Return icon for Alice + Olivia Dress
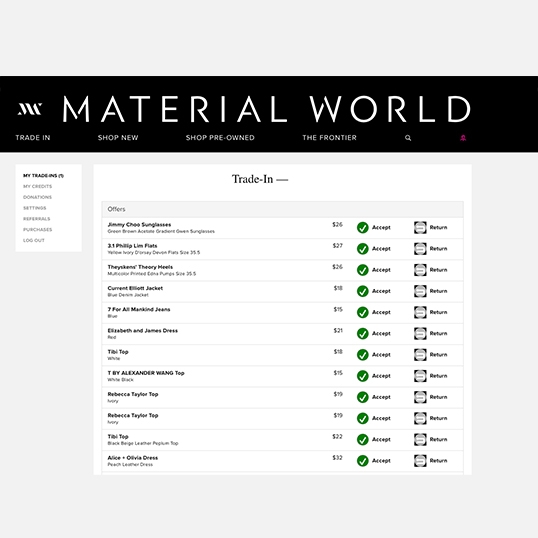Viewport: 538px width, 538px height. (420, 461)
